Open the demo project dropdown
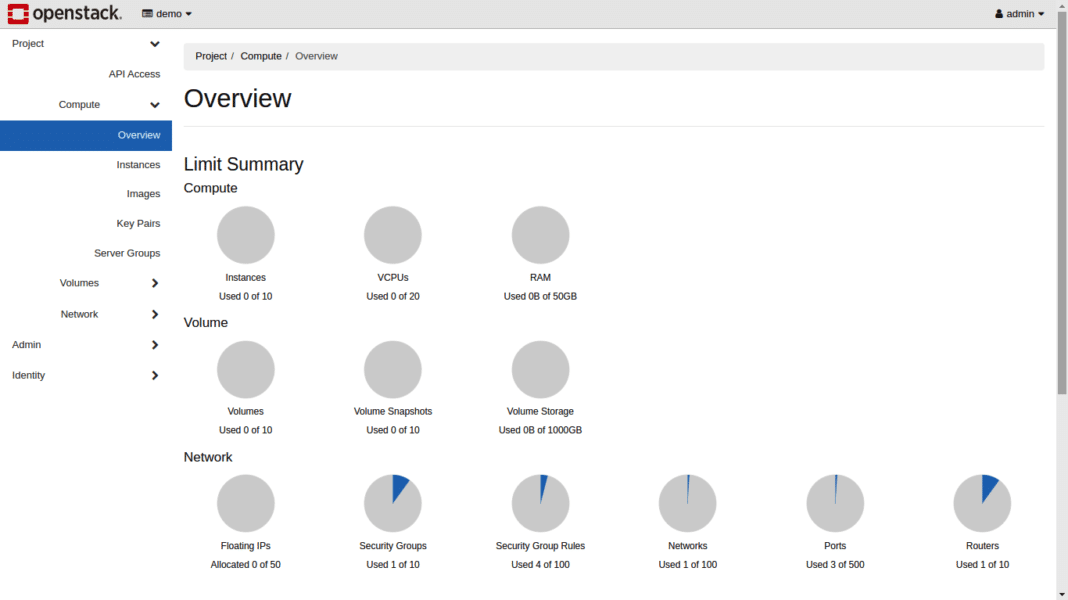Image resolution: width=1068 pixels, height=600 pixels. [x=167, y=14]
